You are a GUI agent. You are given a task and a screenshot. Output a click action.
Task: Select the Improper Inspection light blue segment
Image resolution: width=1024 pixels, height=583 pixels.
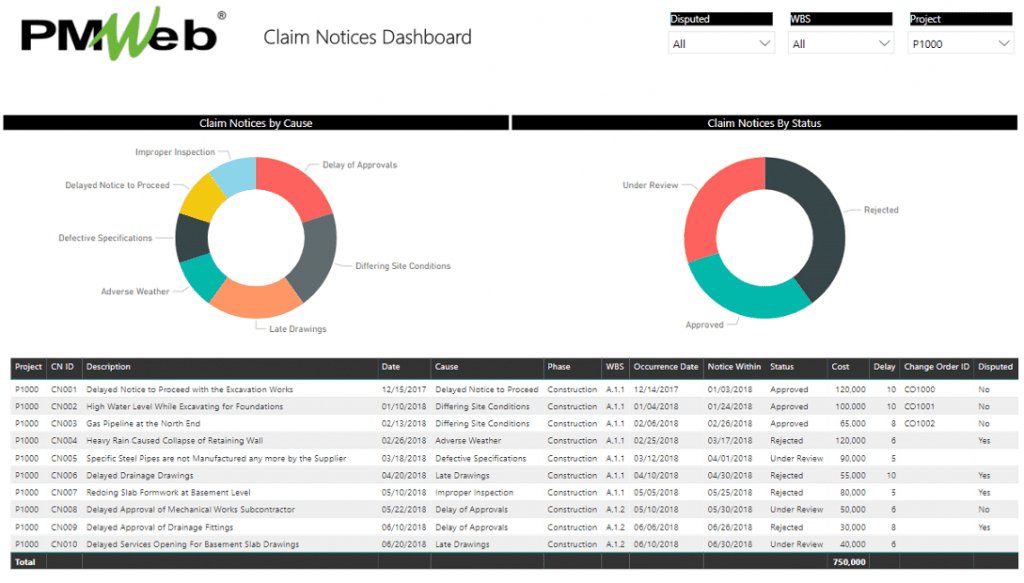tap(235, 174)
